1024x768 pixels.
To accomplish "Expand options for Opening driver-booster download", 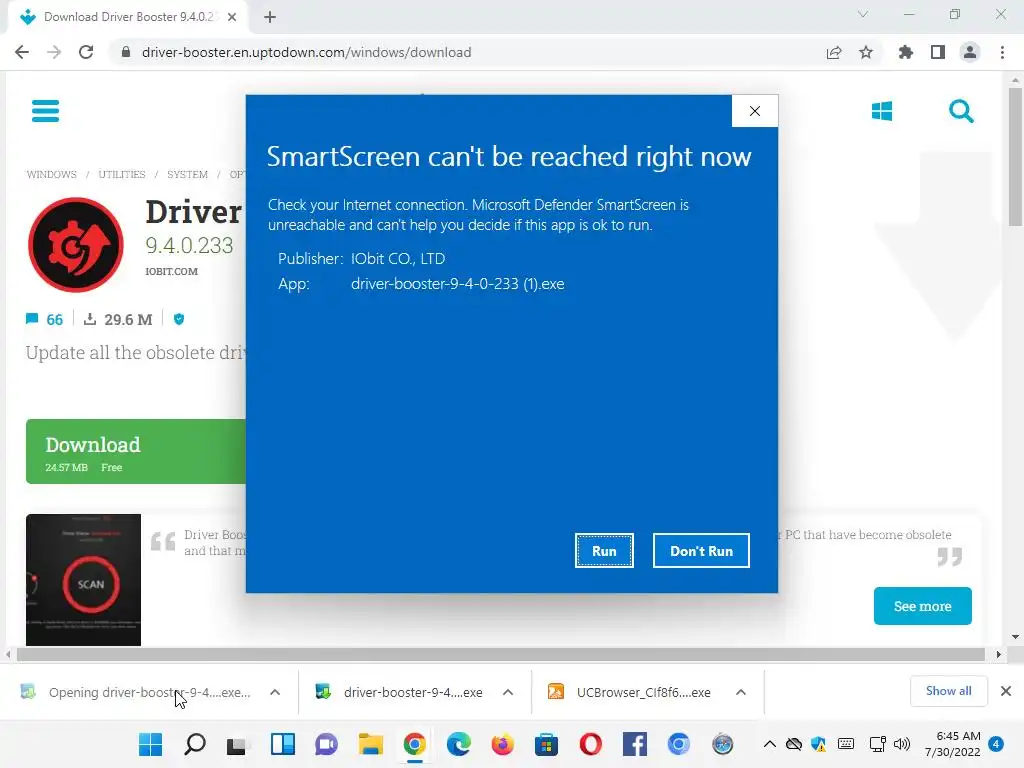I will coord(275,692).
